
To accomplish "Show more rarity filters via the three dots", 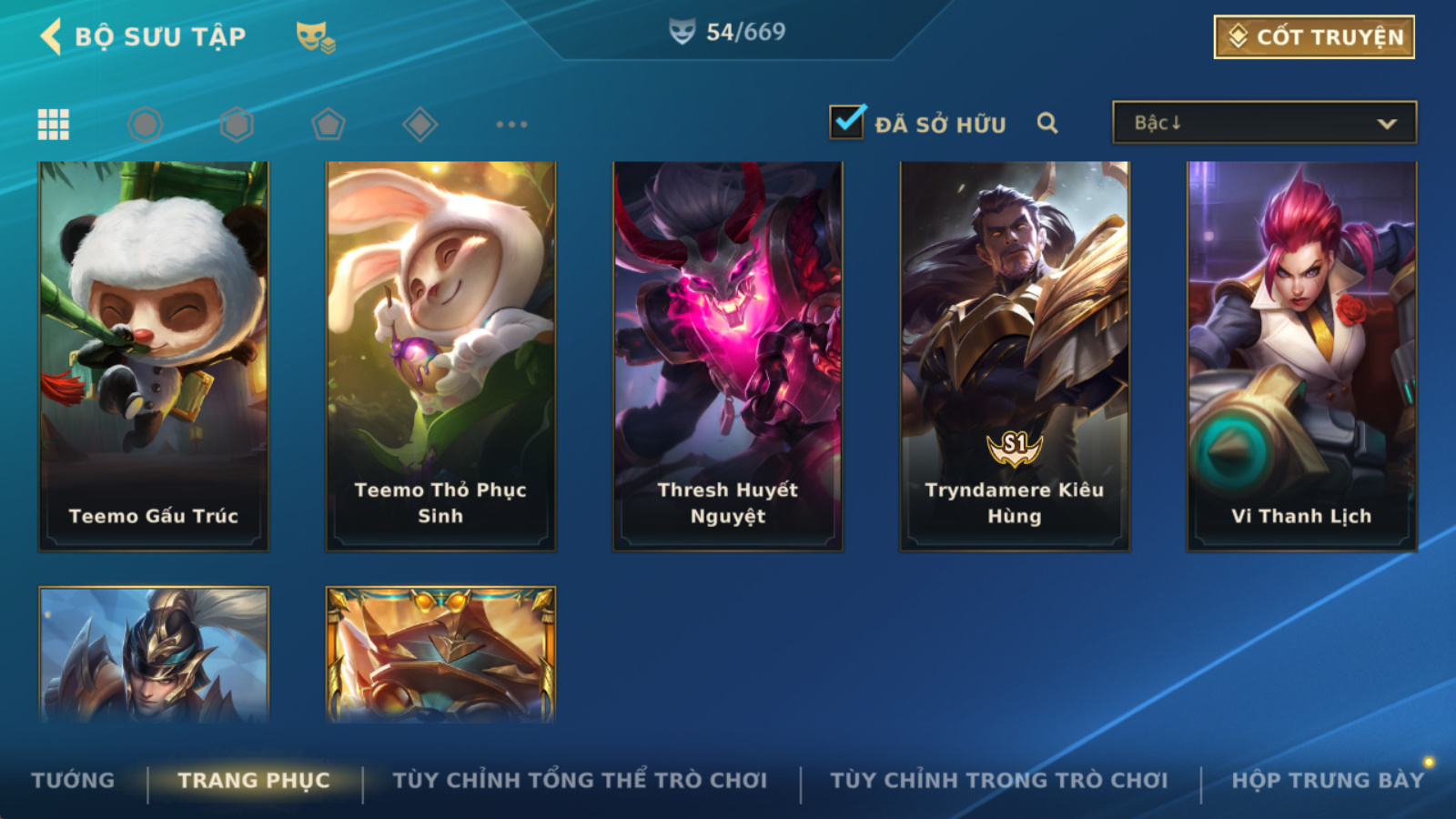I will point(511,124).
